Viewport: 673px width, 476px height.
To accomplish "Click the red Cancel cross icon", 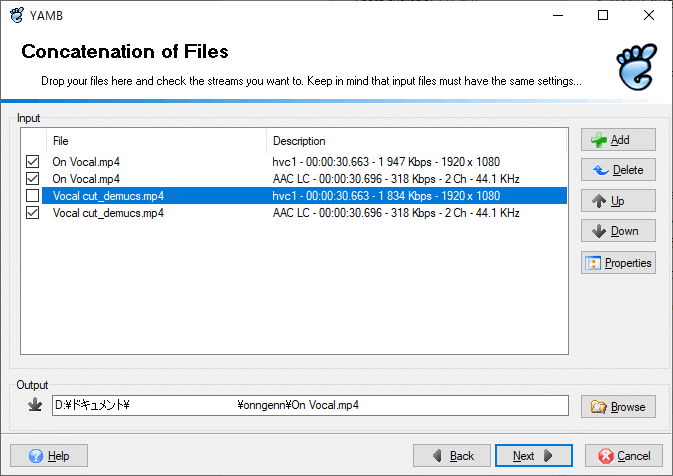I will pos(606,456).
